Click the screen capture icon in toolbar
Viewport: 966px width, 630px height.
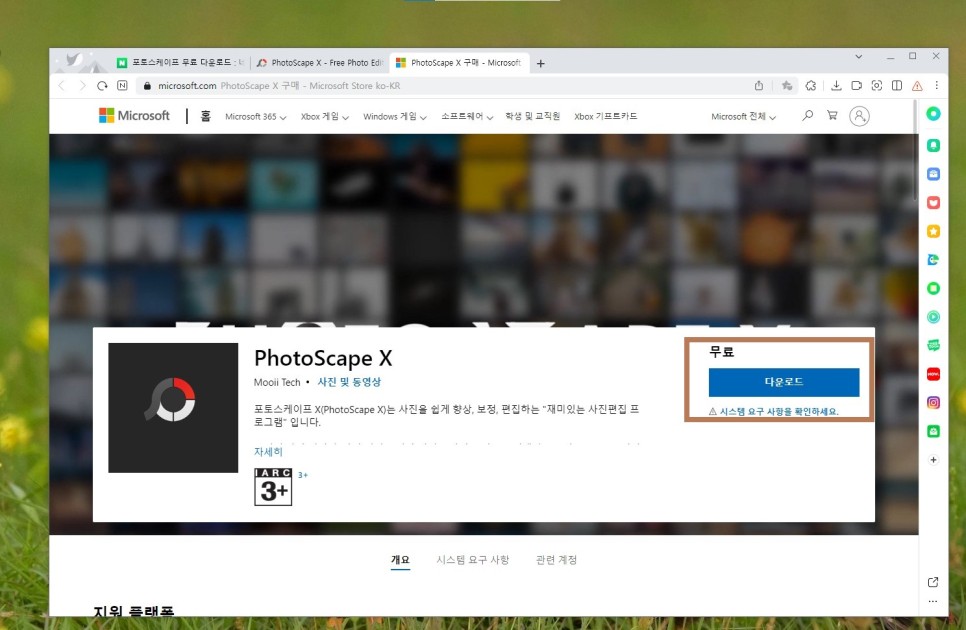(877, 86)
